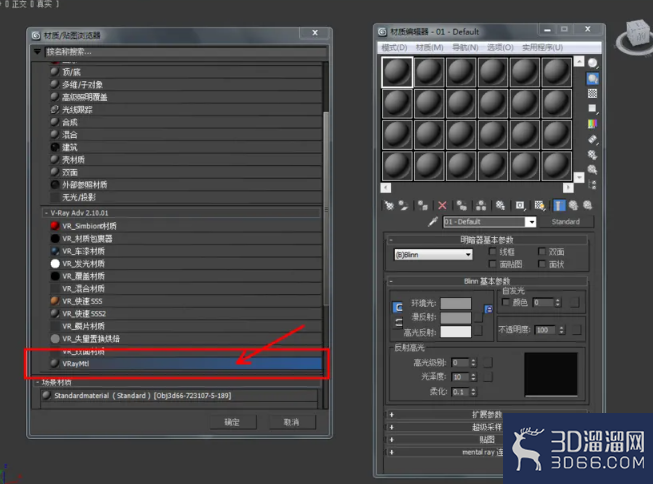Click the 环境光 color swatch
Viewport: 653px width, 484px height.
coord(456,303)
